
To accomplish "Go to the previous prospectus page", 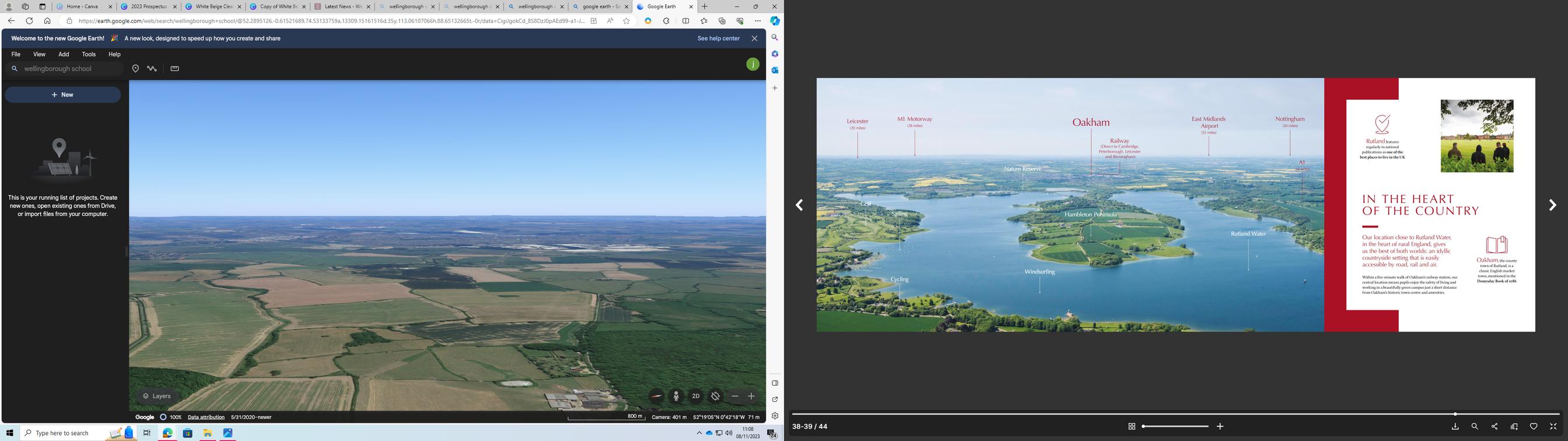I will coord(800,205).
